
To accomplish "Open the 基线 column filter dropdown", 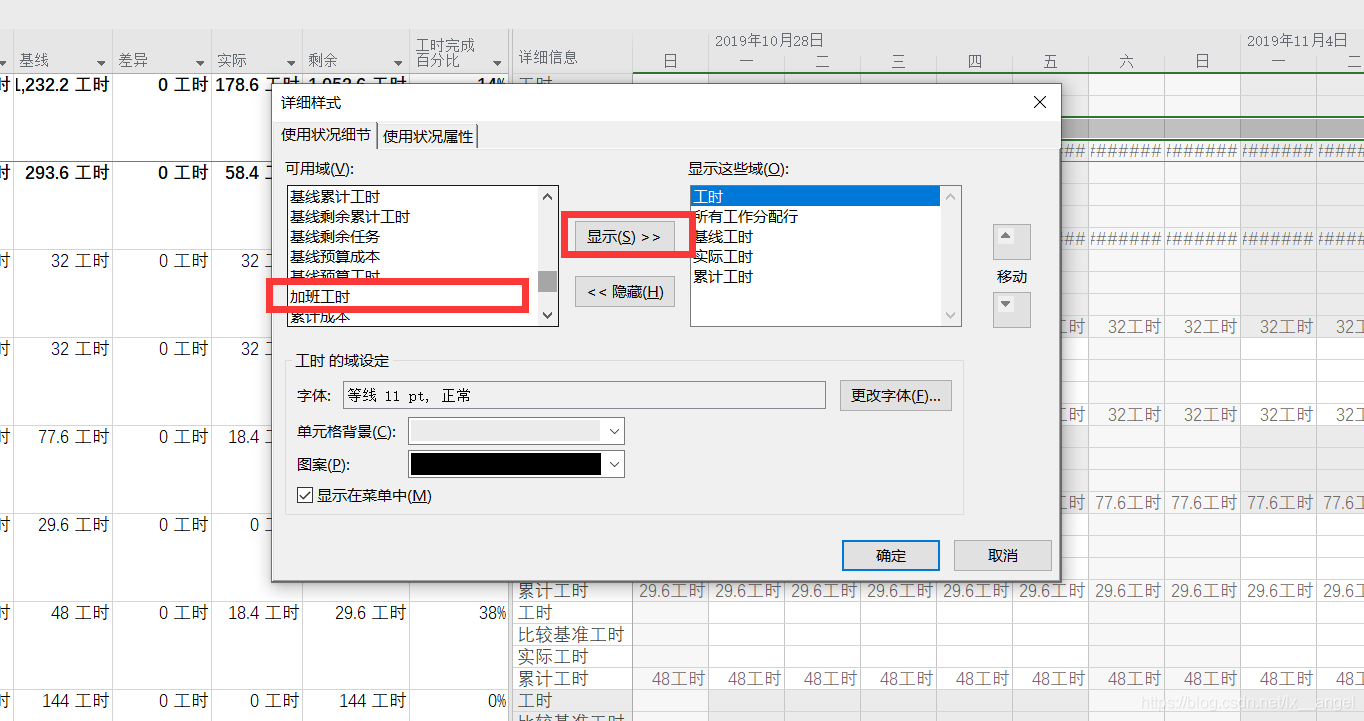I will tap(100, 63).
